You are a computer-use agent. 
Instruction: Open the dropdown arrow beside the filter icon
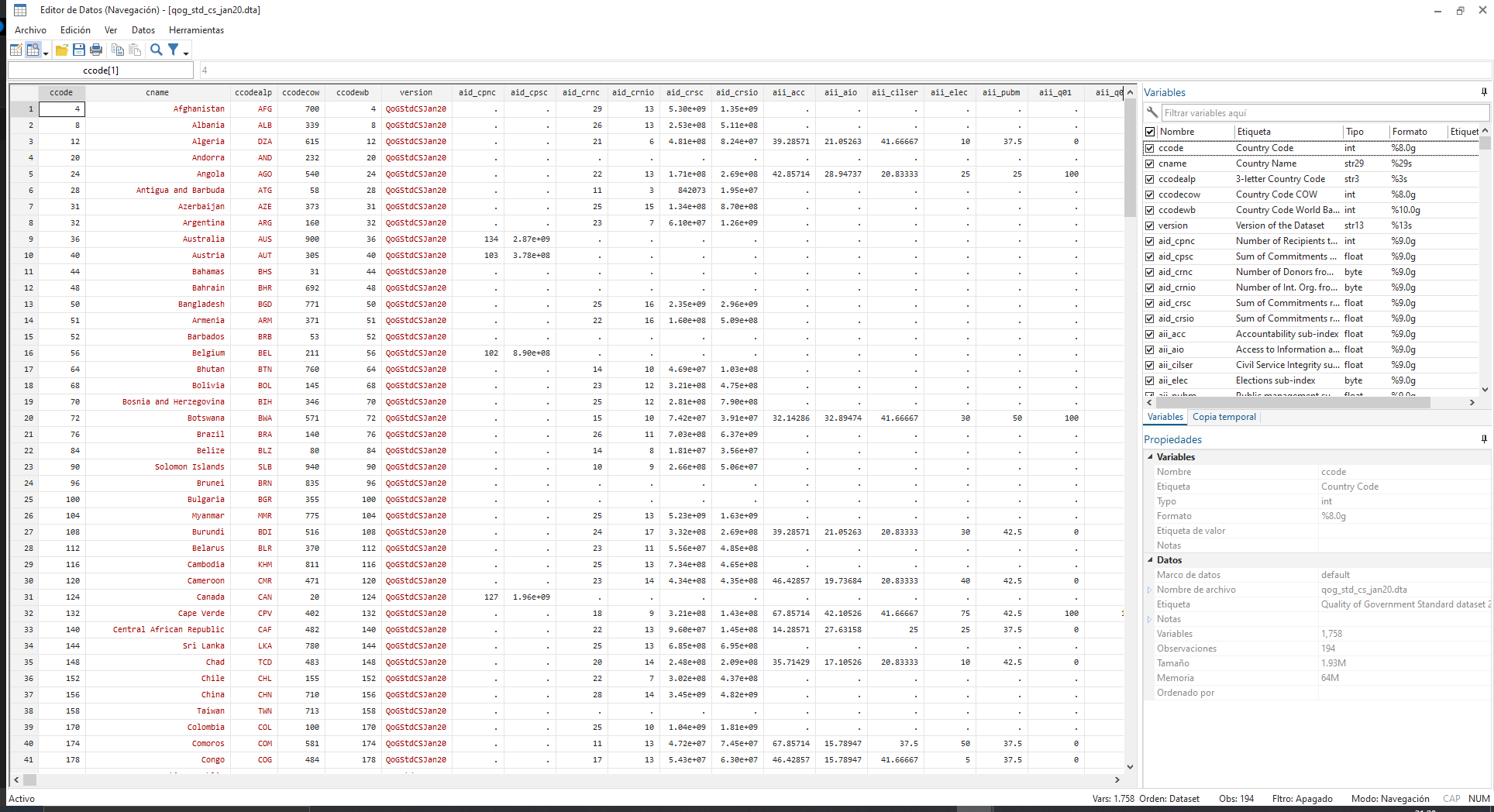tap(186, 53)
